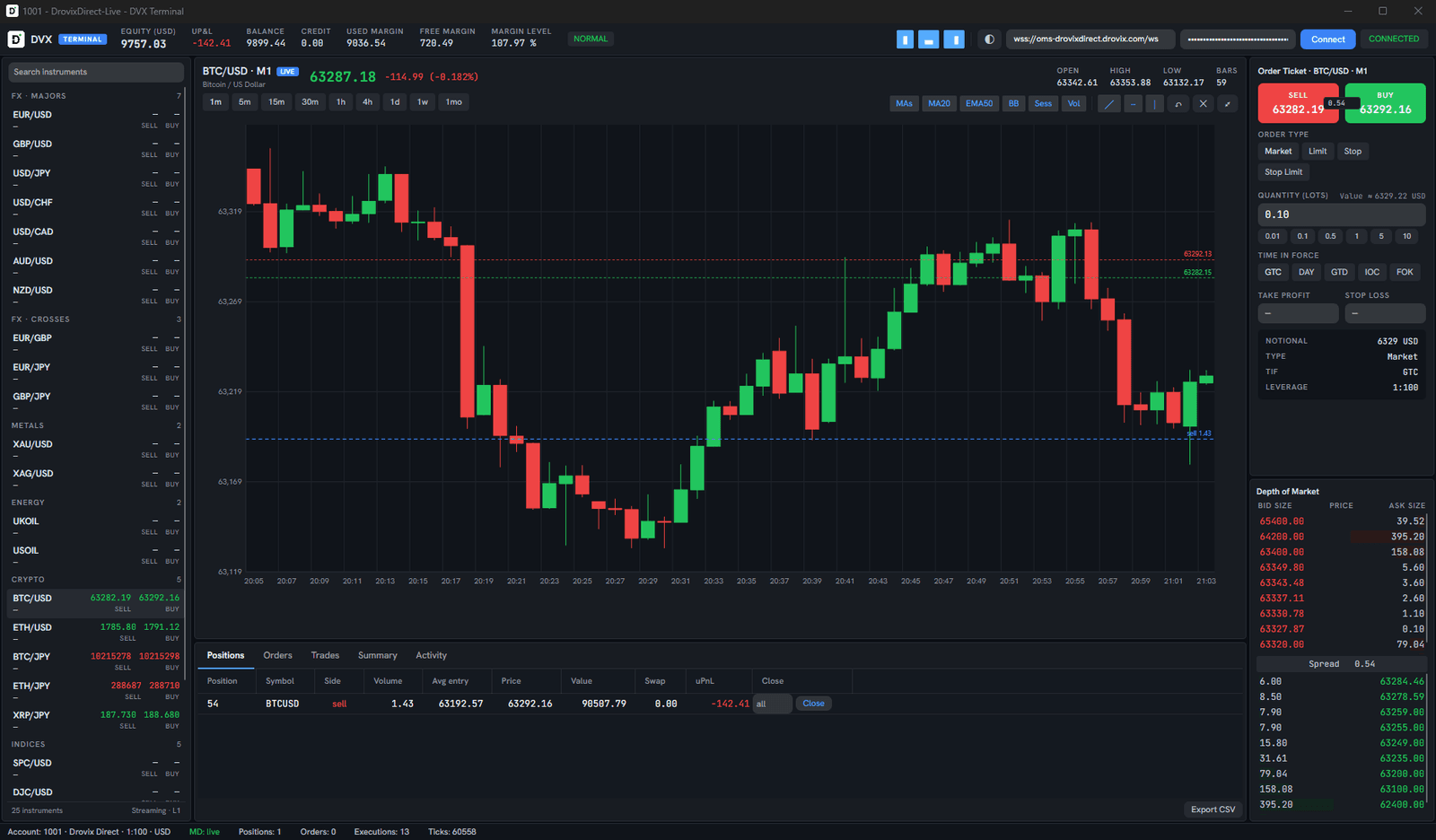
Task: Click the Take Profit input field
Action: 1298,313
